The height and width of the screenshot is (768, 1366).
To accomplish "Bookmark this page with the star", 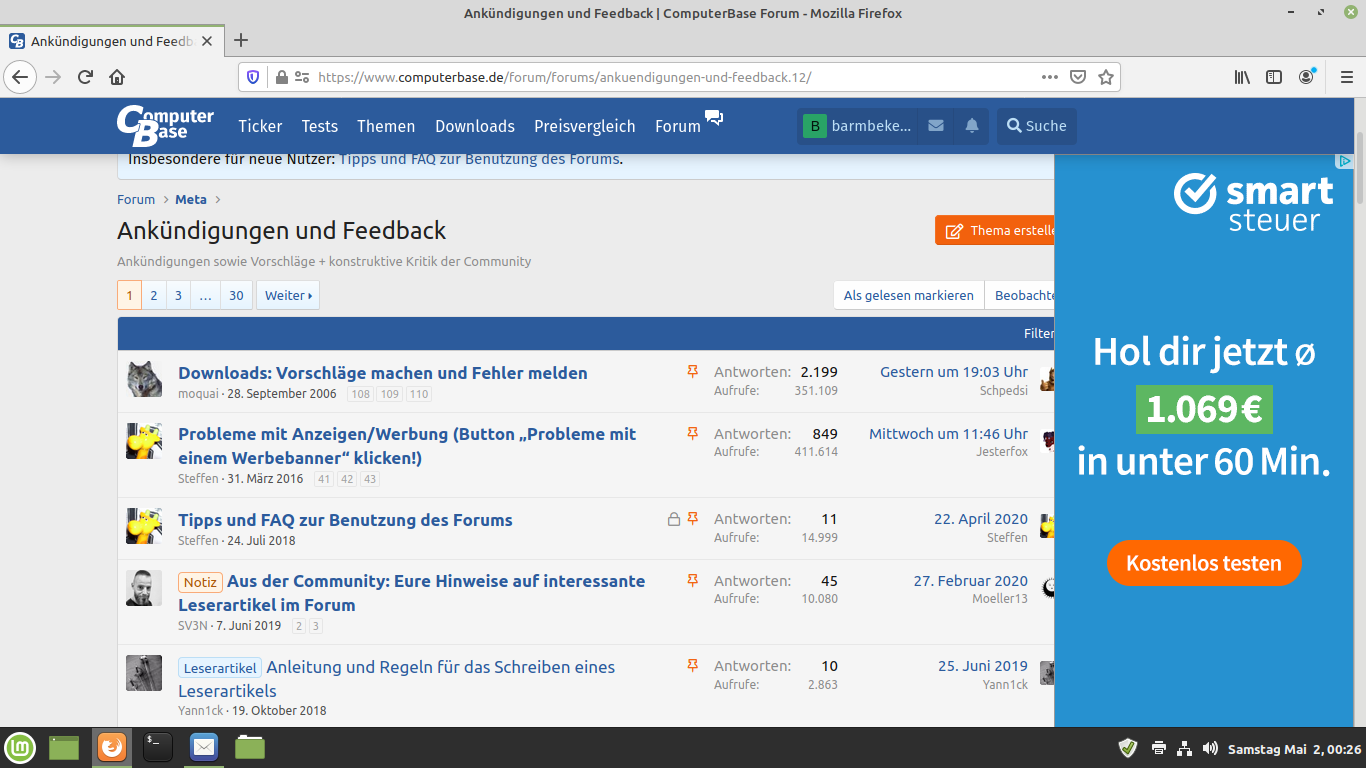I will click(1106, 77).
